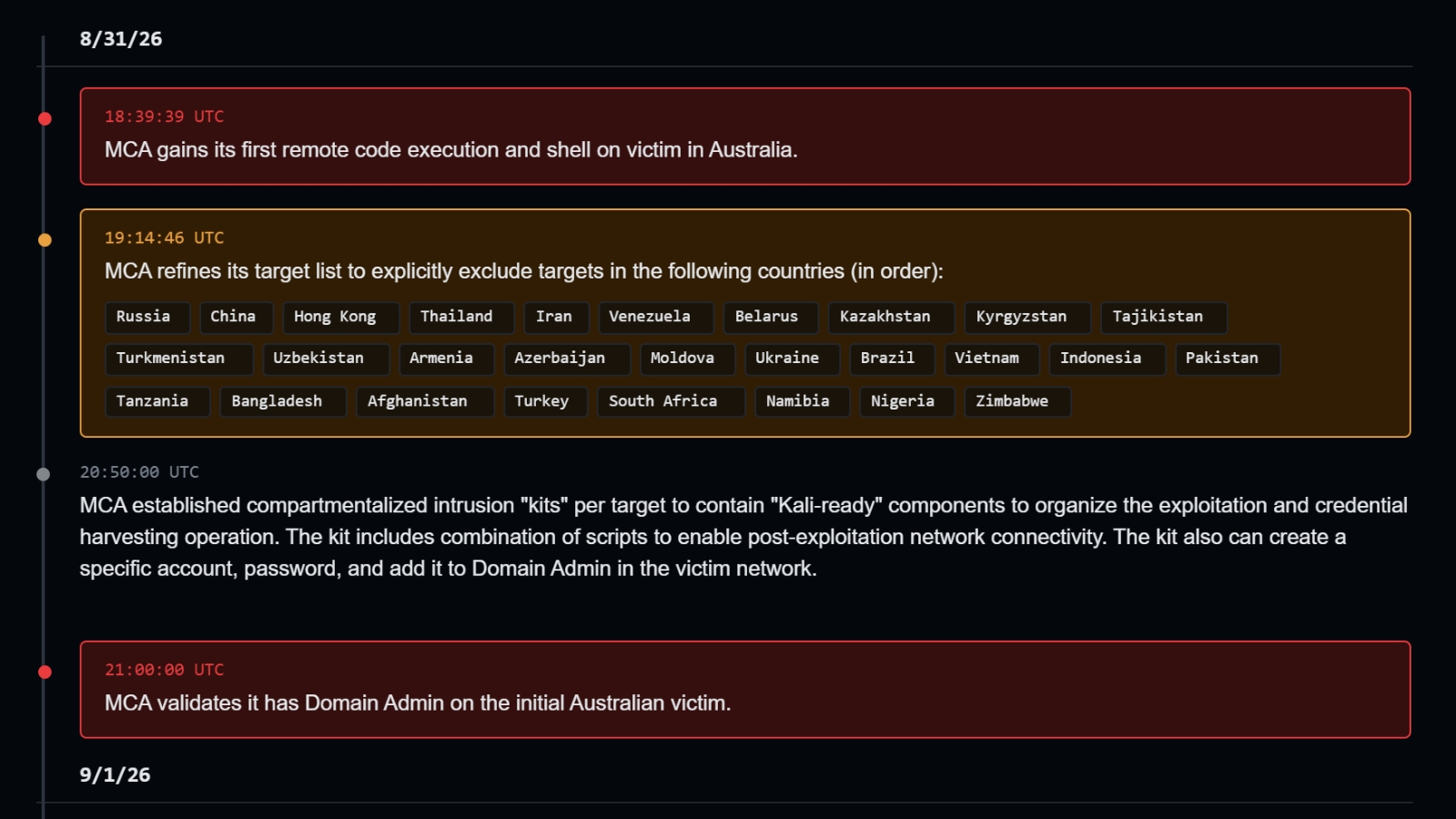Select the Ukraine country chip
Screen dimensions: 1456x819
[792, 359]
